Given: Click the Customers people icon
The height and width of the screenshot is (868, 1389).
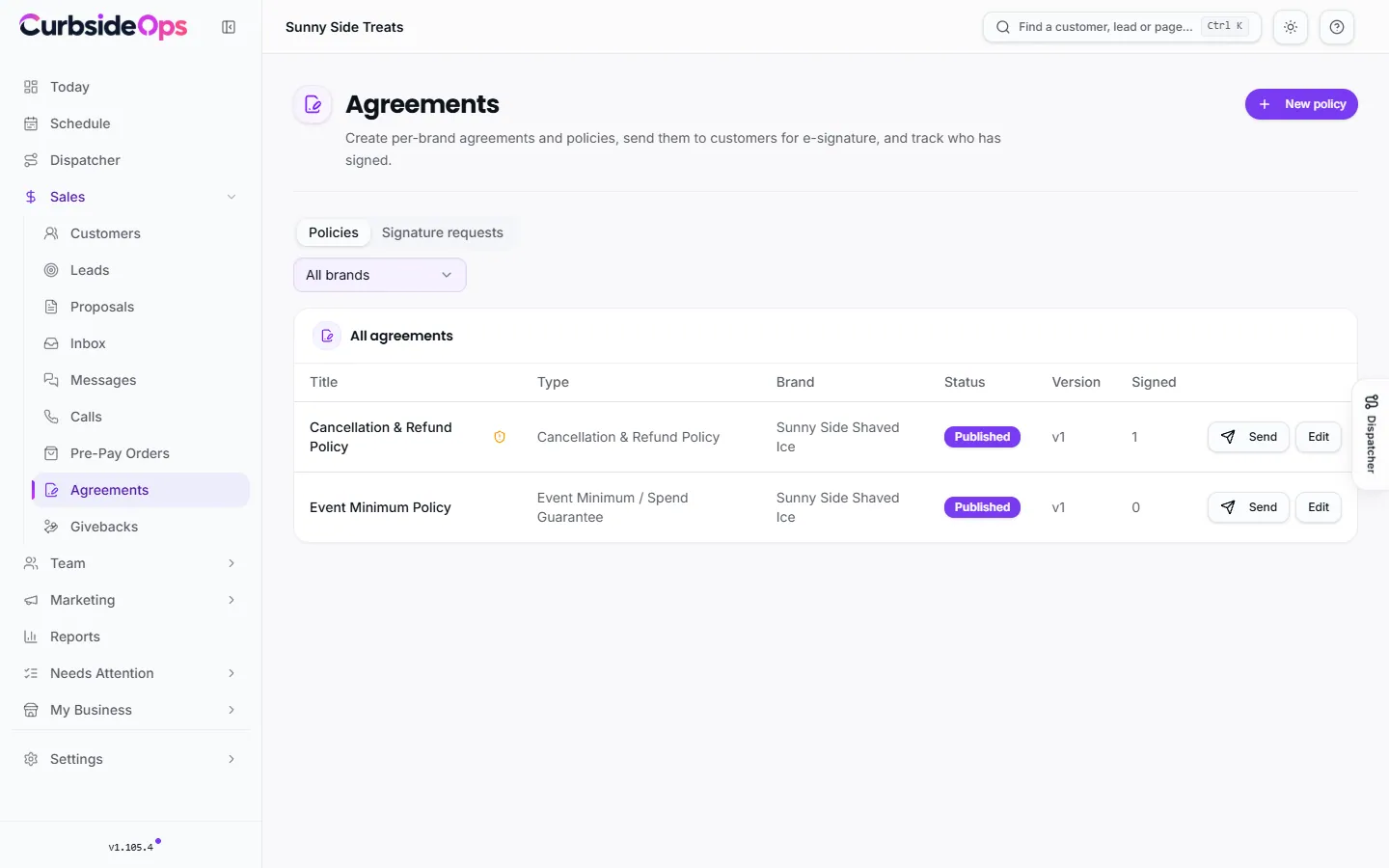Looking at the screenshot, I should coord(51,233).
